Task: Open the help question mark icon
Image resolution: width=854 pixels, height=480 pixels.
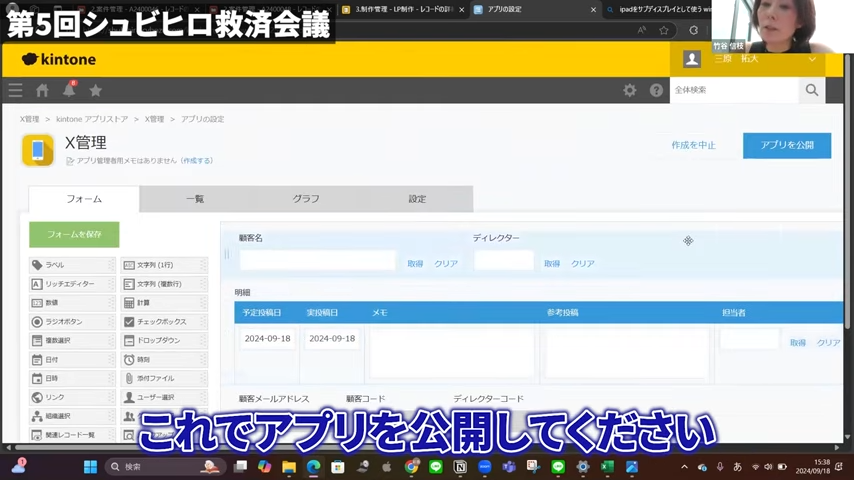Action: 656,90
